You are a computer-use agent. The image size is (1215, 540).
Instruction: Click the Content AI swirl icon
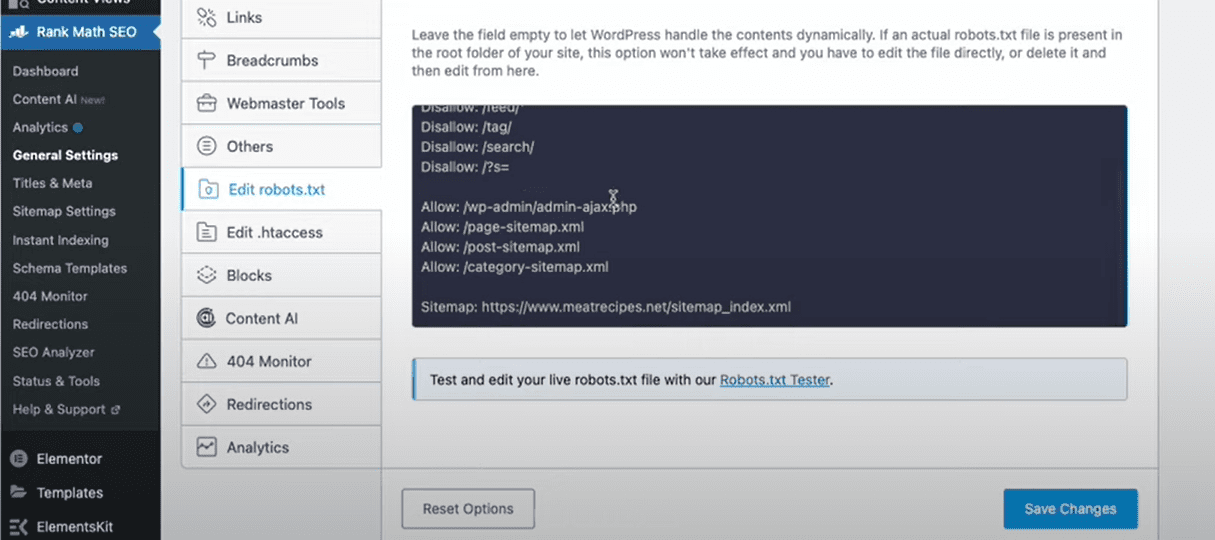(207, 318)
